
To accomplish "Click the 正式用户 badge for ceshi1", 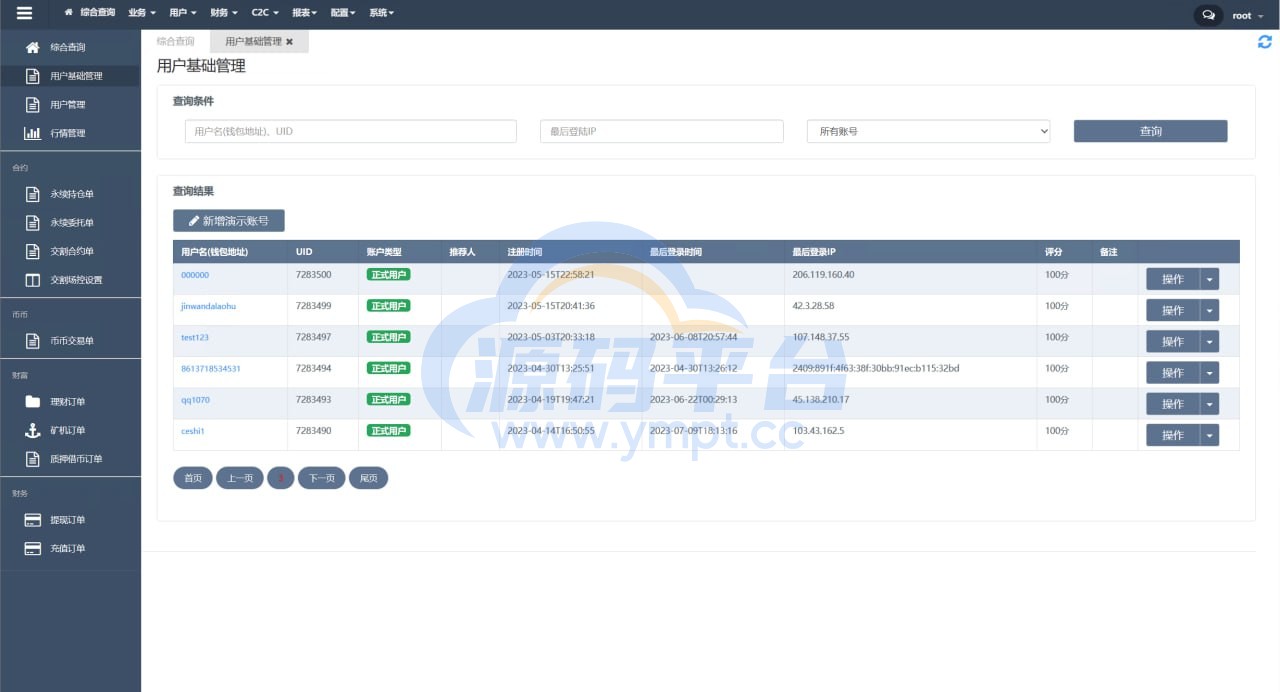I will pos(389,431).
